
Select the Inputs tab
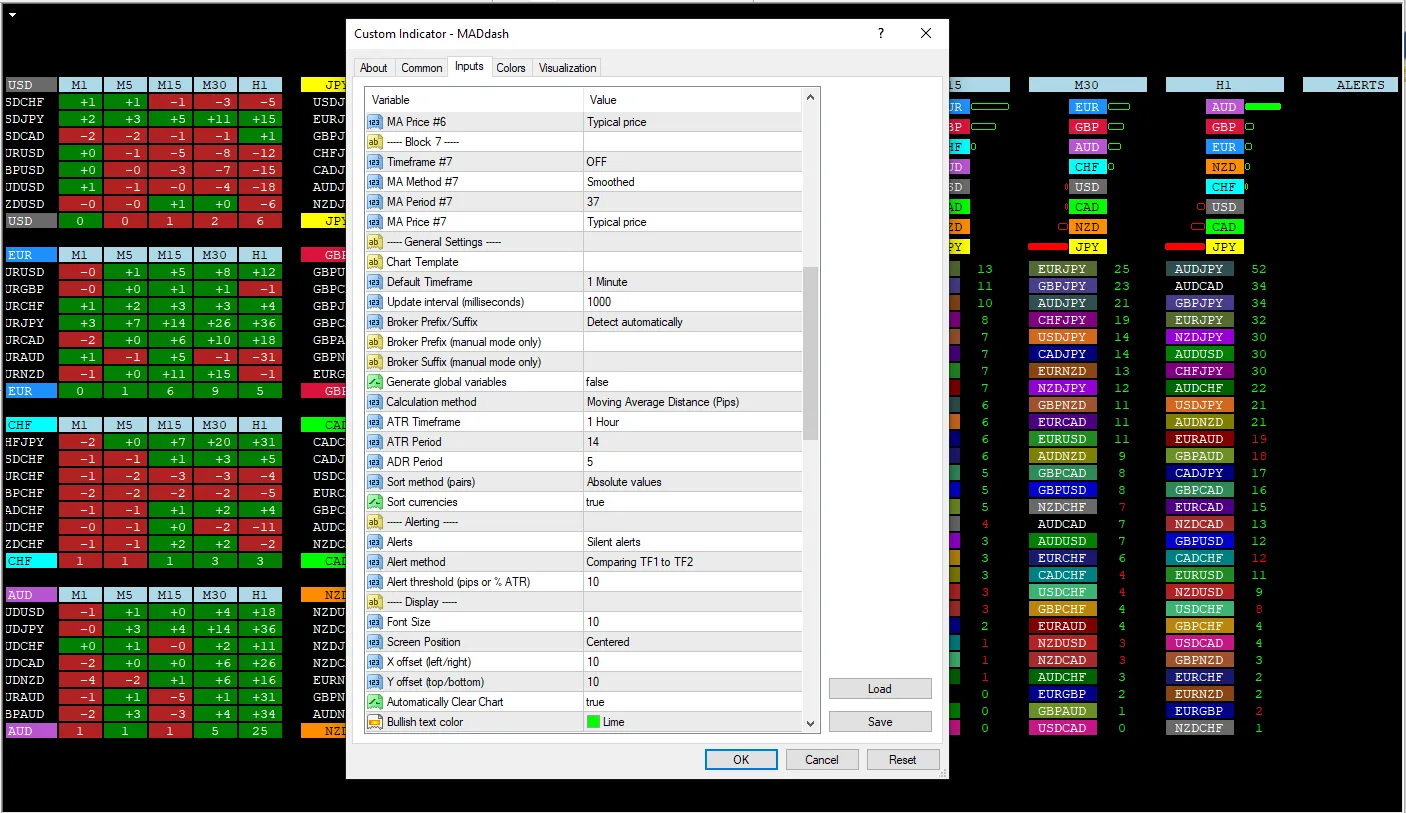pos(469,66)
